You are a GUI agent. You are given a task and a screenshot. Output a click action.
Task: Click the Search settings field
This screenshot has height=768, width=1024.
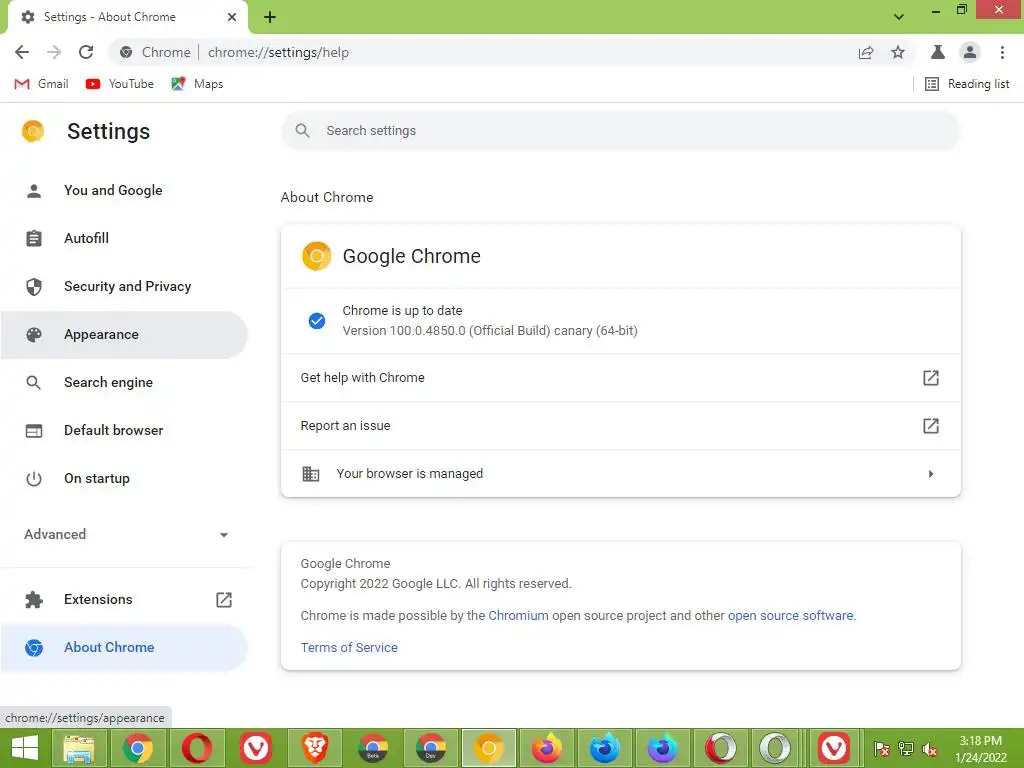620,131
